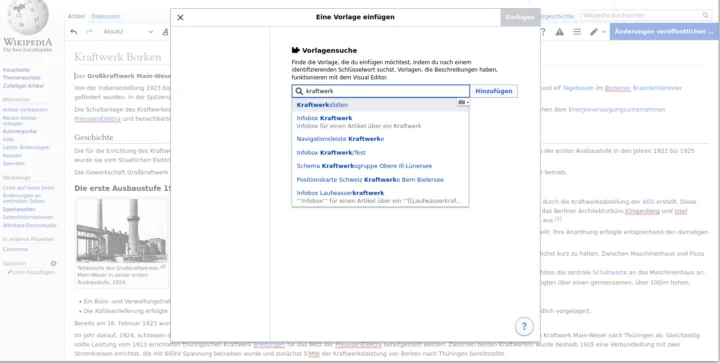Screen dimensions: 720x363
Task: Redo the edit
Action: (x=89, y=32)
